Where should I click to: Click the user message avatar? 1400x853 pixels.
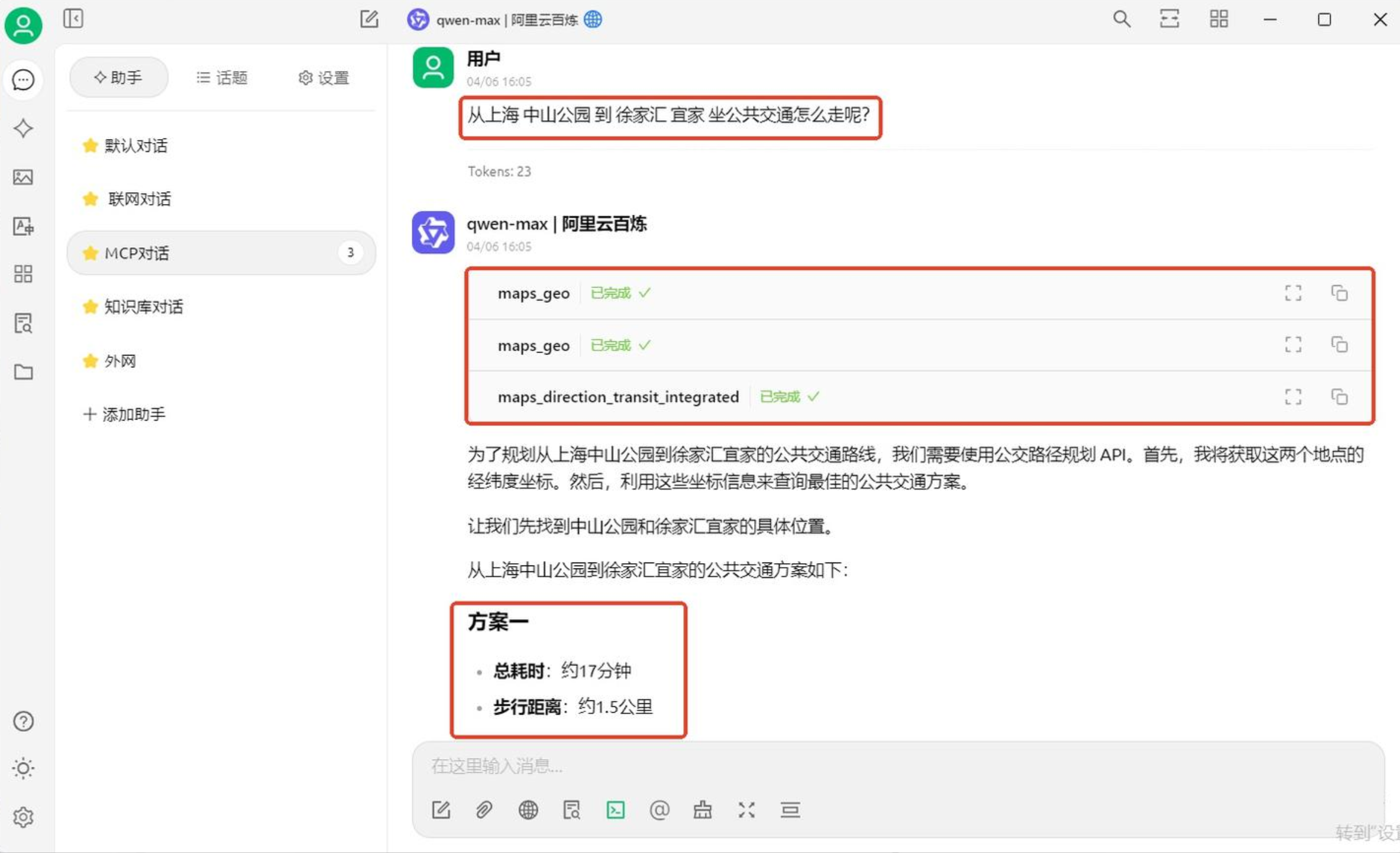pyautogui.click(x=433, y=67)
